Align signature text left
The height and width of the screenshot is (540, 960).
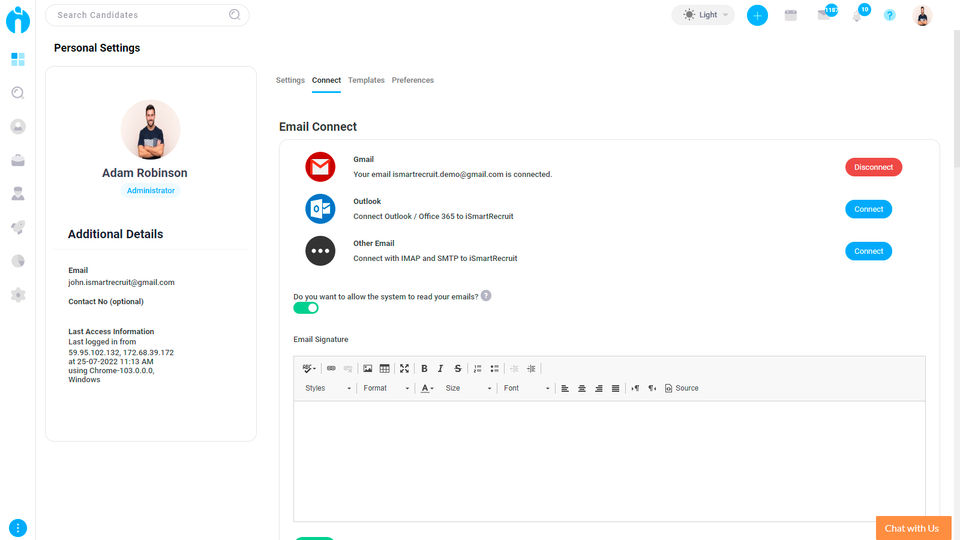565,388
